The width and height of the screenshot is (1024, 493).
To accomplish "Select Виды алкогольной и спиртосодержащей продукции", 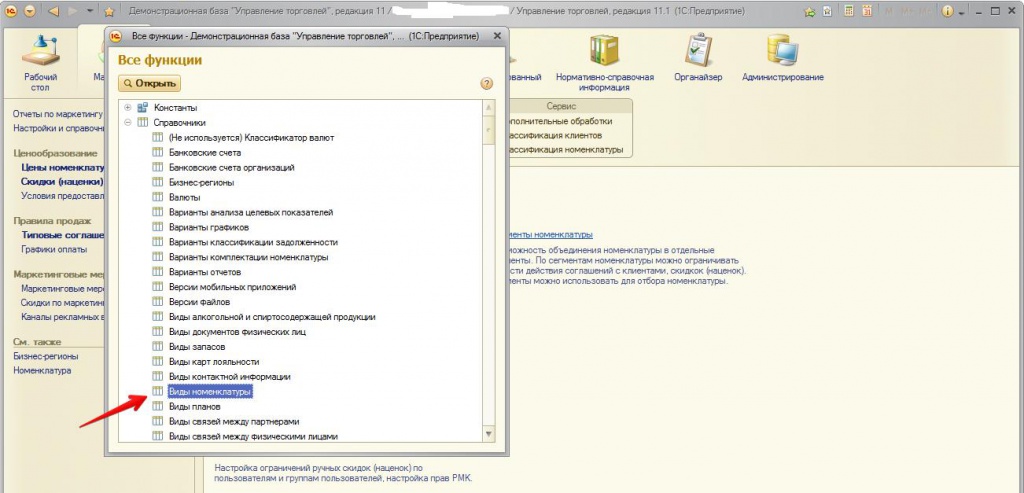I will pos(272,317).
